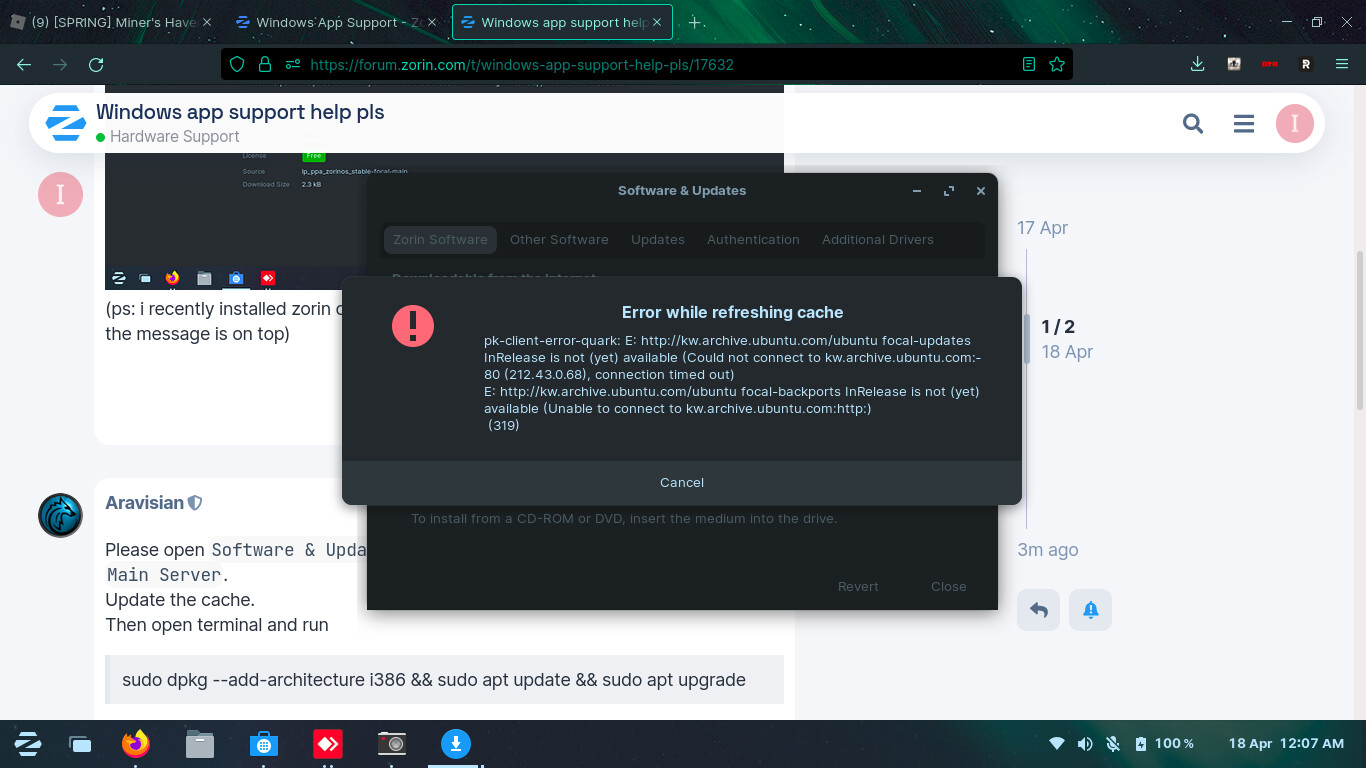
Task: Open the volume speaker tray icon
Action: point(1085,744)
